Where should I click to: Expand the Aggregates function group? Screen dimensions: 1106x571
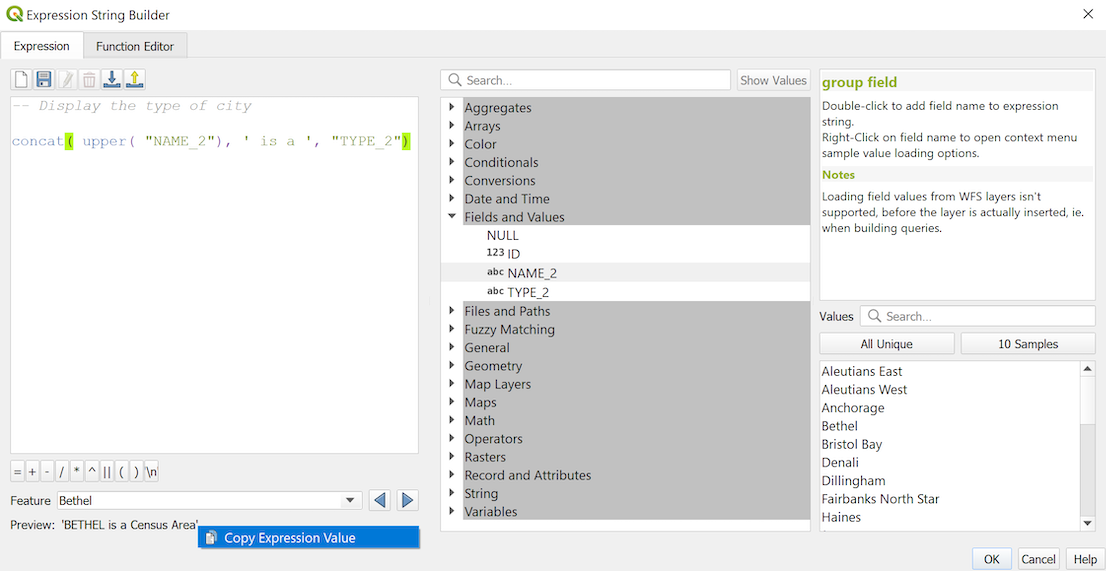(452, 108)
